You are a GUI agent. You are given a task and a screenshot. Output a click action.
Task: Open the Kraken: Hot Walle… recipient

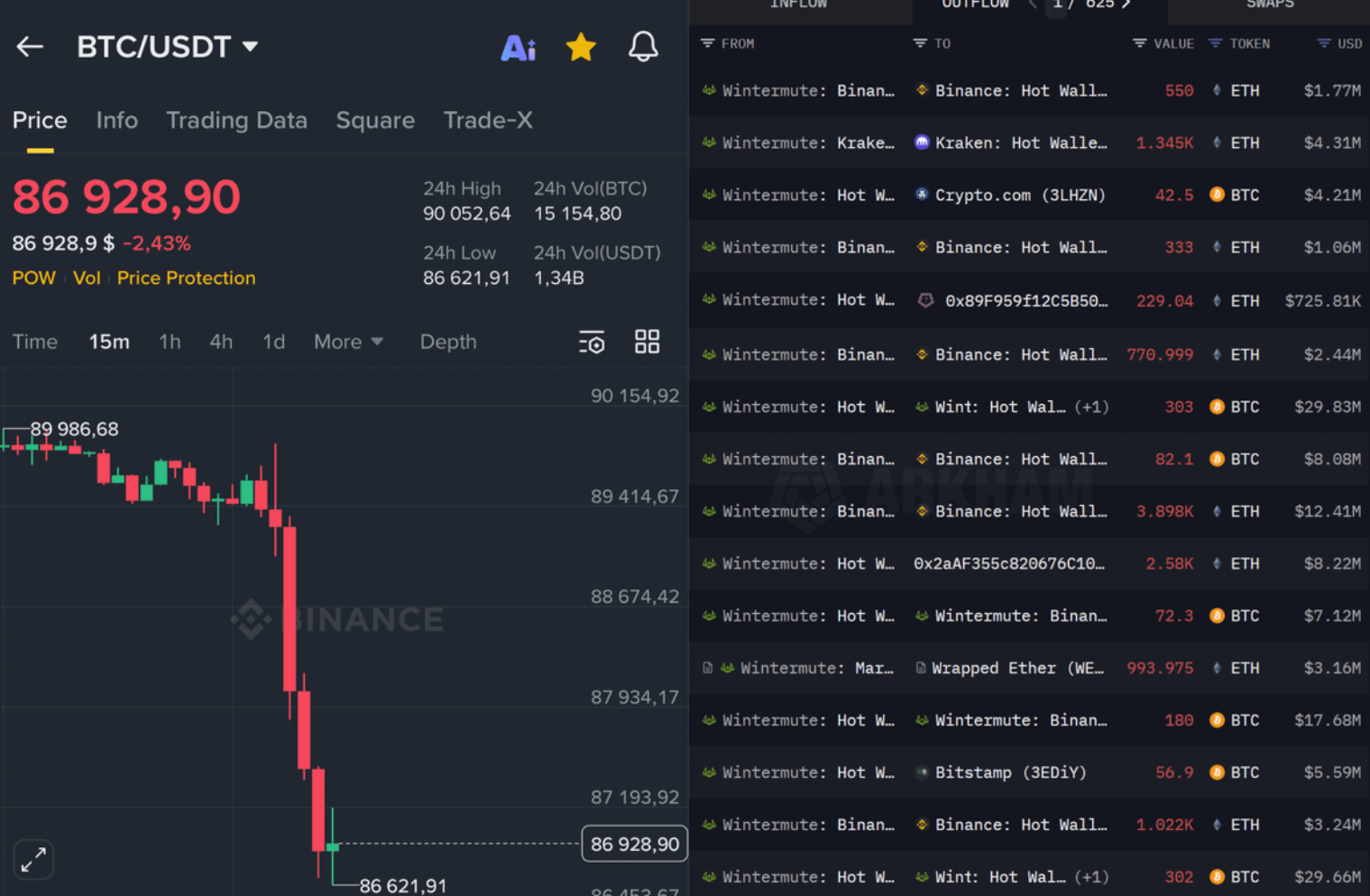(x=1021, y=142)
